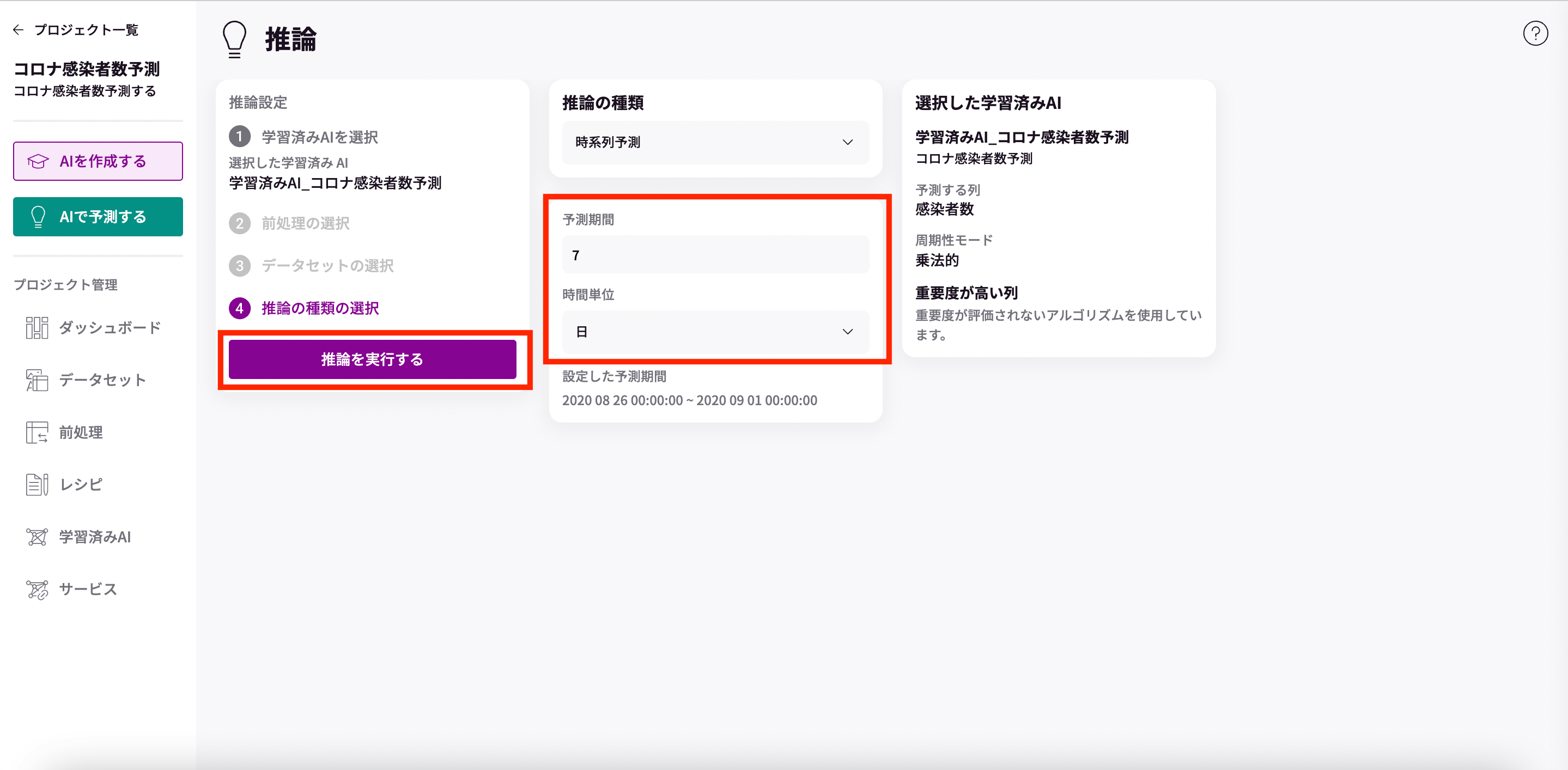The height and width of the screenshot is (770, 1568).
Task: Click the AIを作成する button
Action: 98,161
